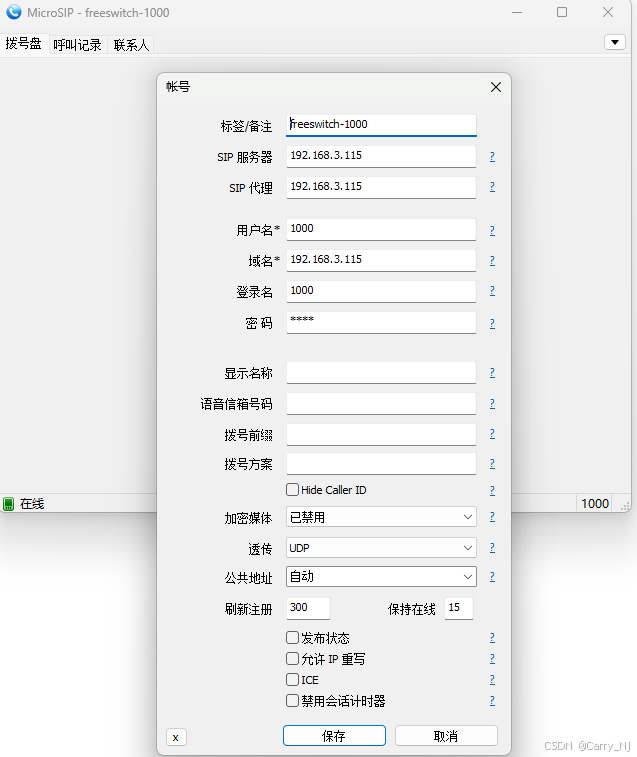The height and width of the screenshot is (757, 637).
Task: Enable the 发布状态 checkbox
Action: (292, 638)
